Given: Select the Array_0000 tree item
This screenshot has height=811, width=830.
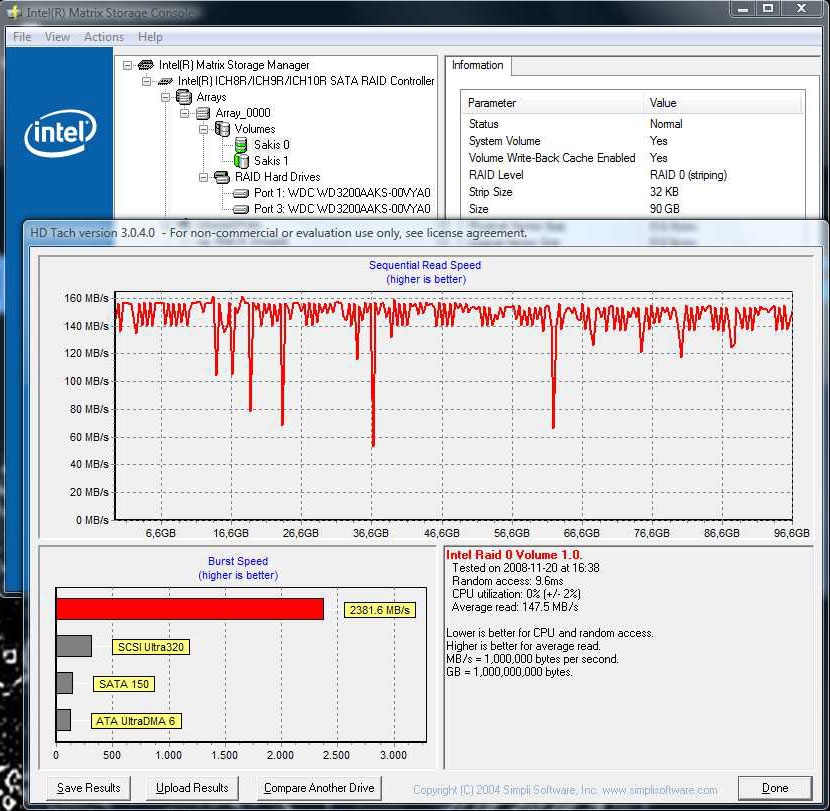Looking at the screenshot, I should 243,113.
